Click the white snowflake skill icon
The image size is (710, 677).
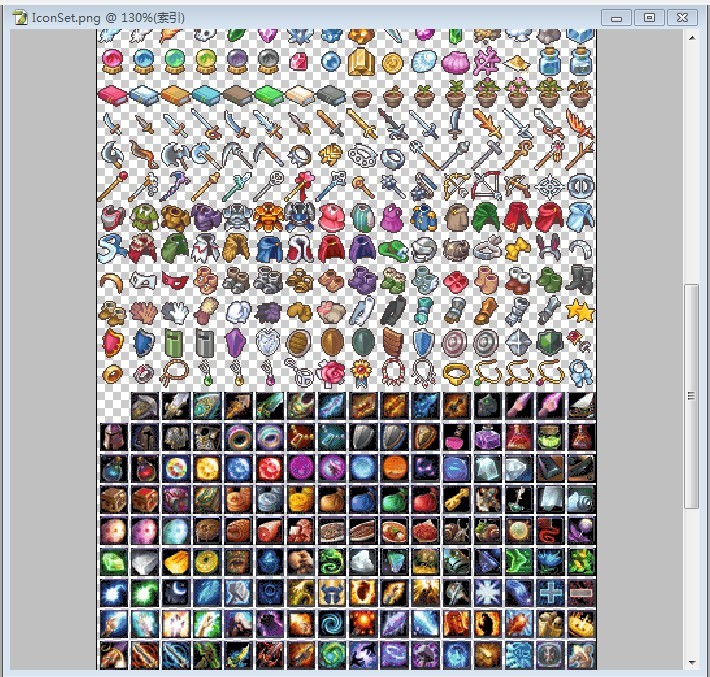(x=488, y=593)
